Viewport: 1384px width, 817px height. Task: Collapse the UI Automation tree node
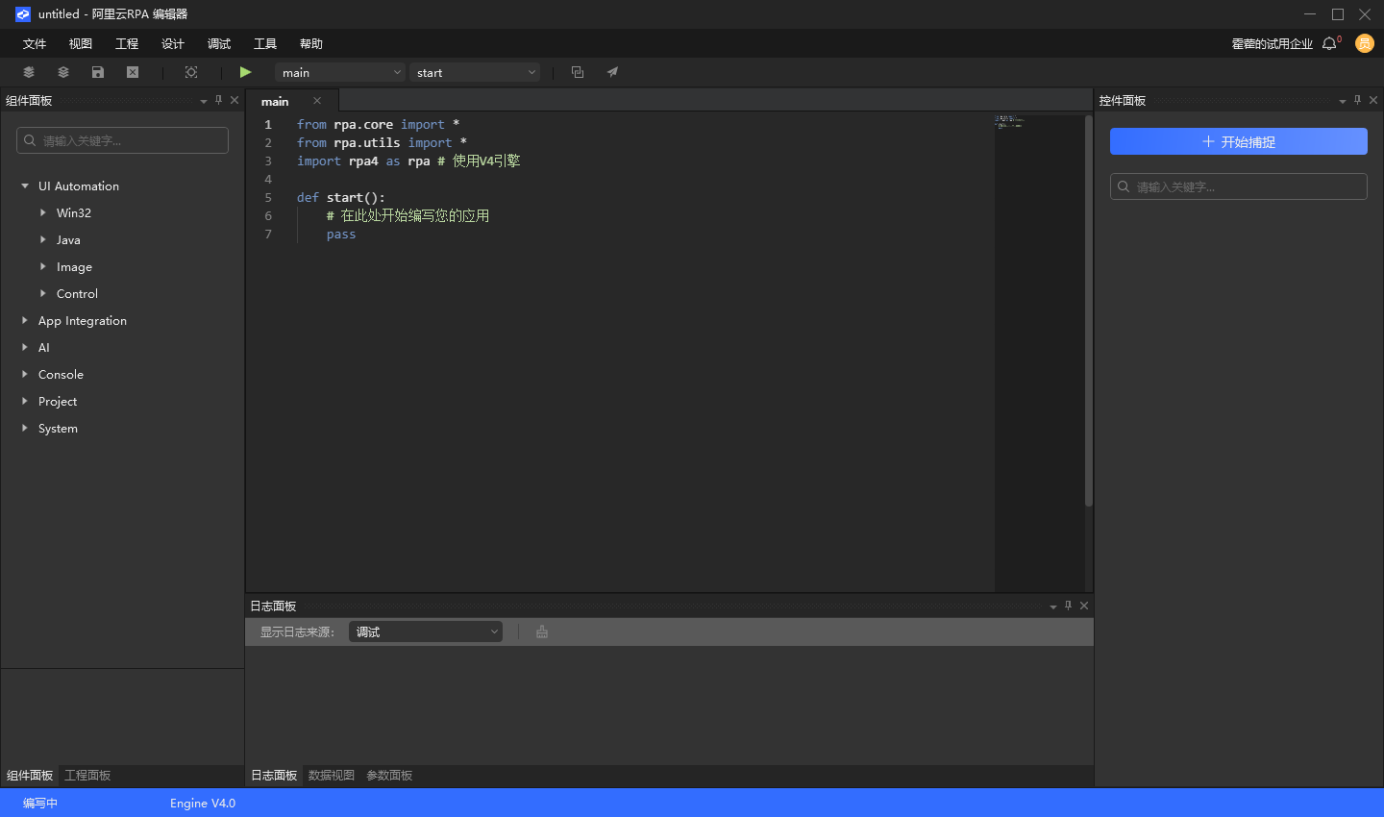25,186
